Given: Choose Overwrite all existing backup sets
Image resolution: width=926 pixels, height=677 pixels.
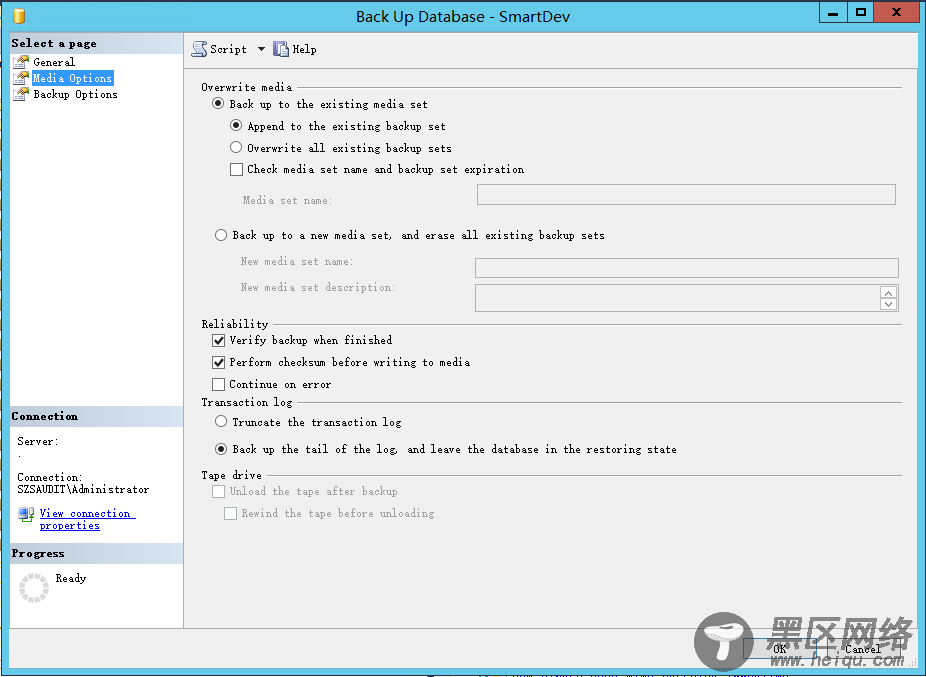Looking at the screenshot, I should (236, 147).
